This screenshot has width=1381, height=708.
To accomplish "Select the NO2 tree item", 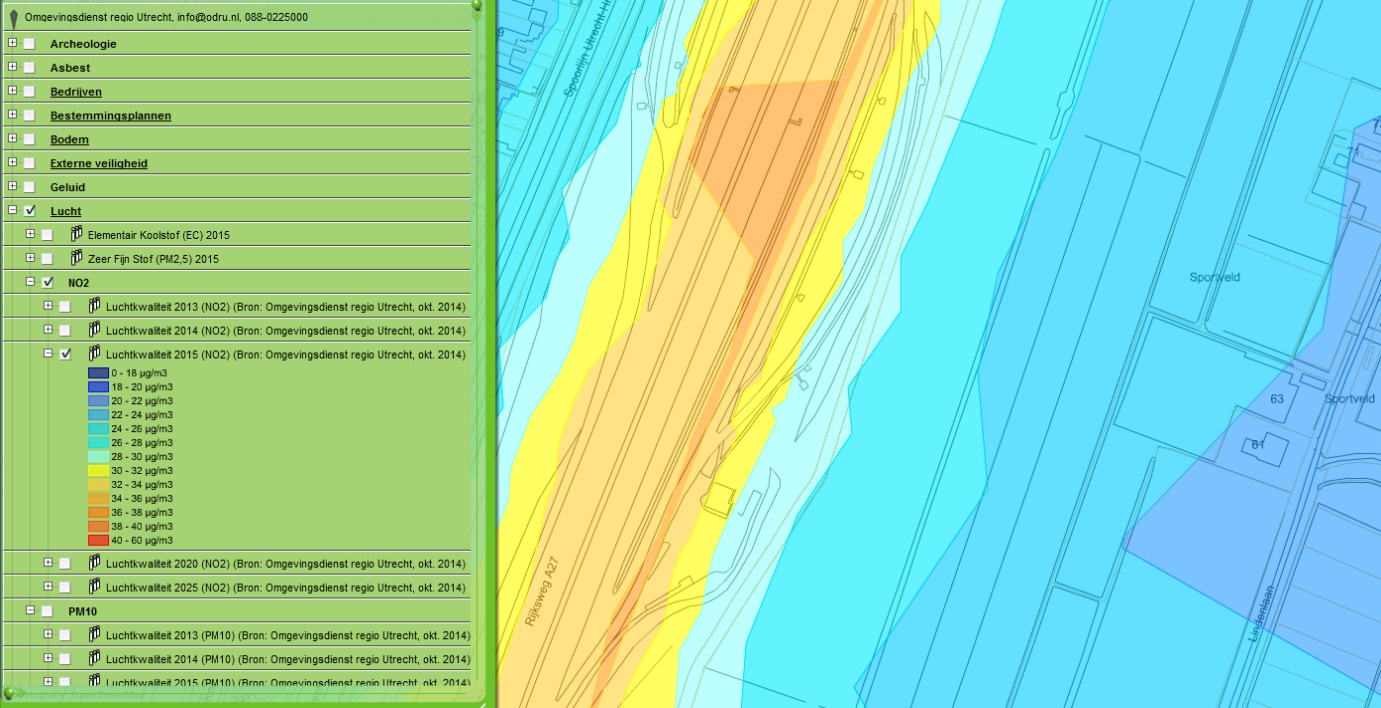I will coord(79,283).
